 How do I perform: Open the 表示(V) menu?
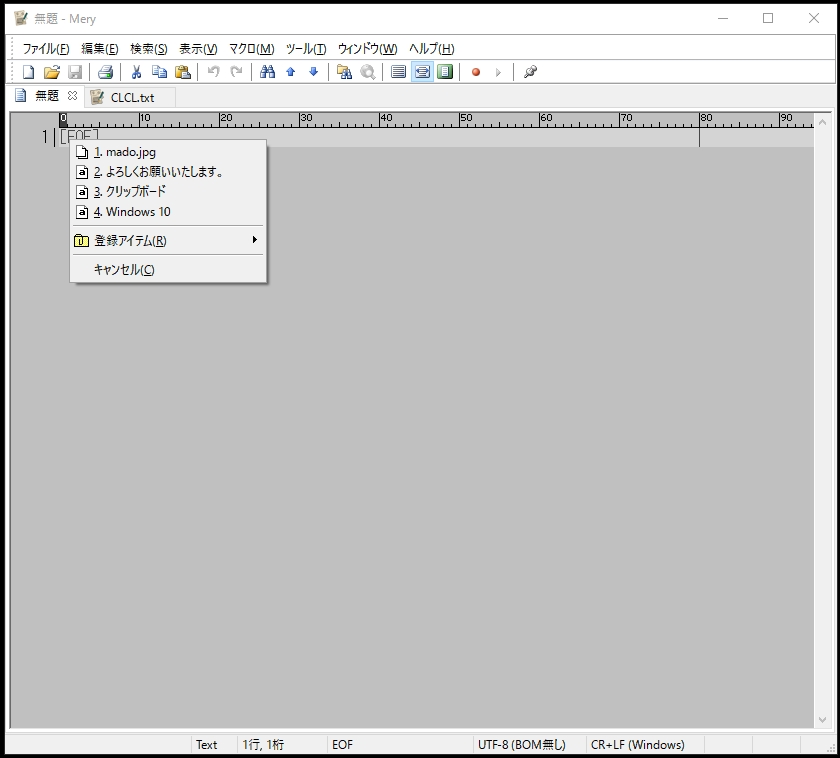click(198, 49)
